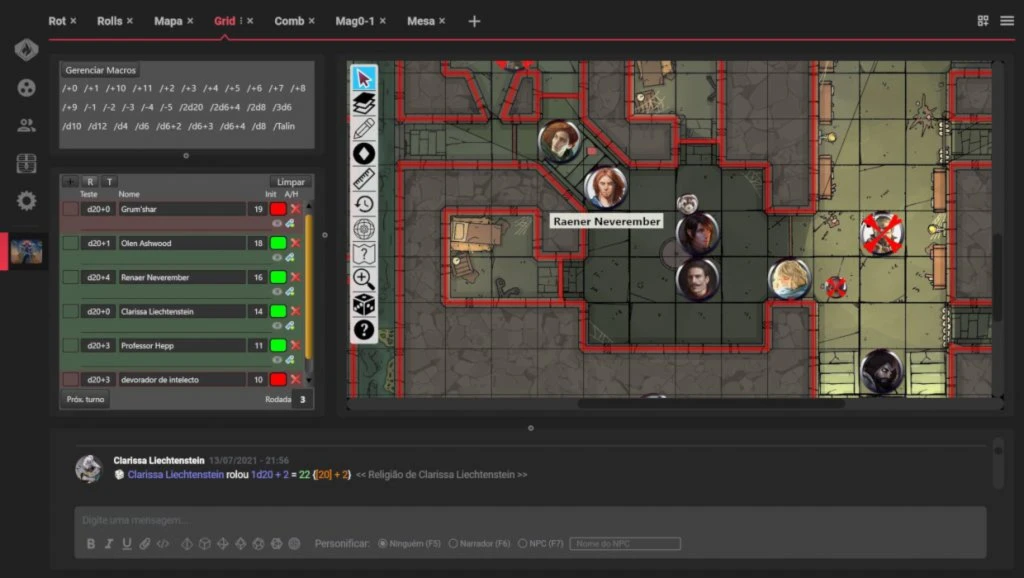Select Ninguém (F5) radio option
The width and height of the screenshot is (1024, 578).
pyautogui.click(x=383, y=543)
